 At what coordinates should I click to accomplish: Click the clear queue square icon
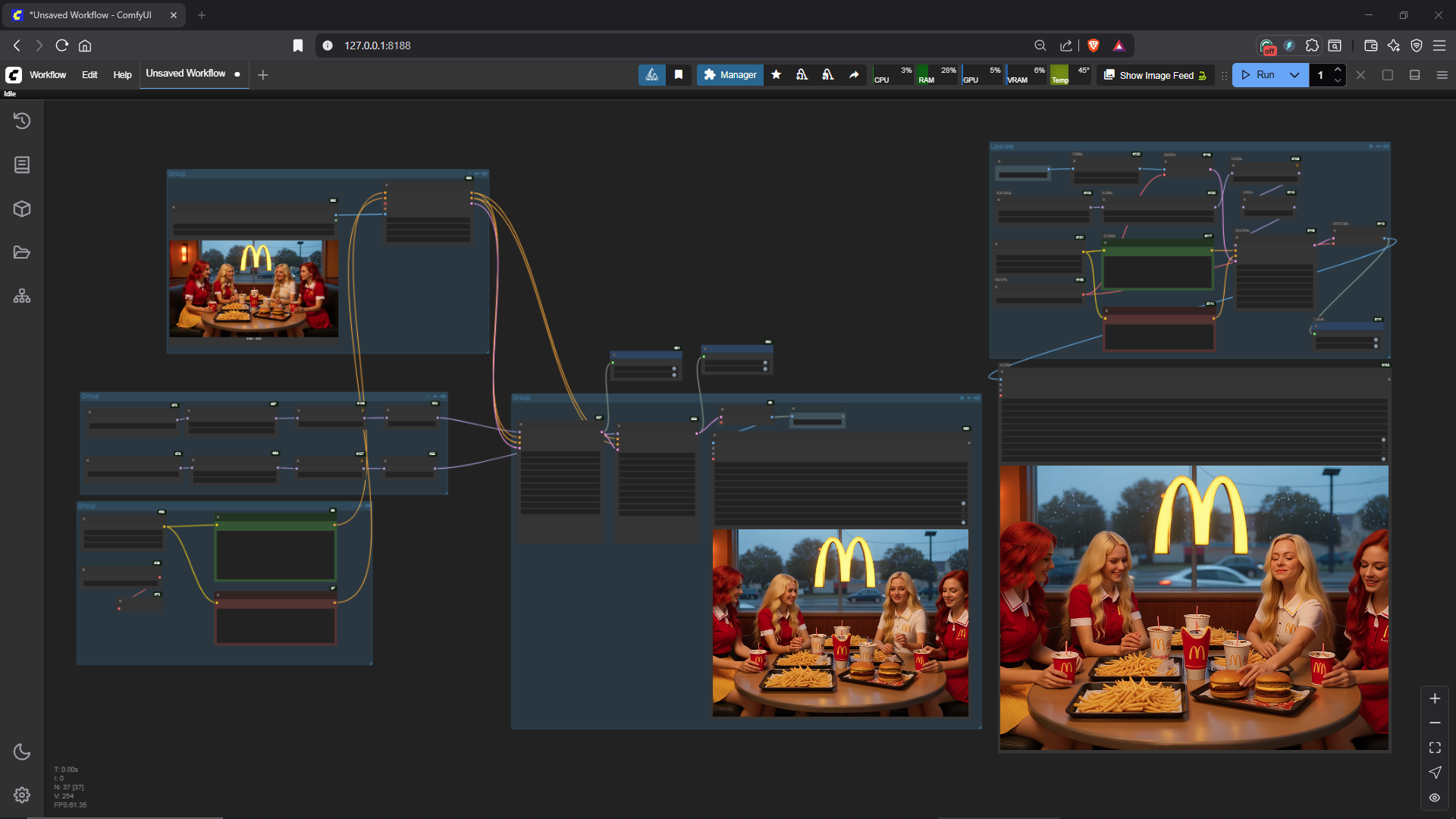pyautogui.click(x=1388, y=74)
